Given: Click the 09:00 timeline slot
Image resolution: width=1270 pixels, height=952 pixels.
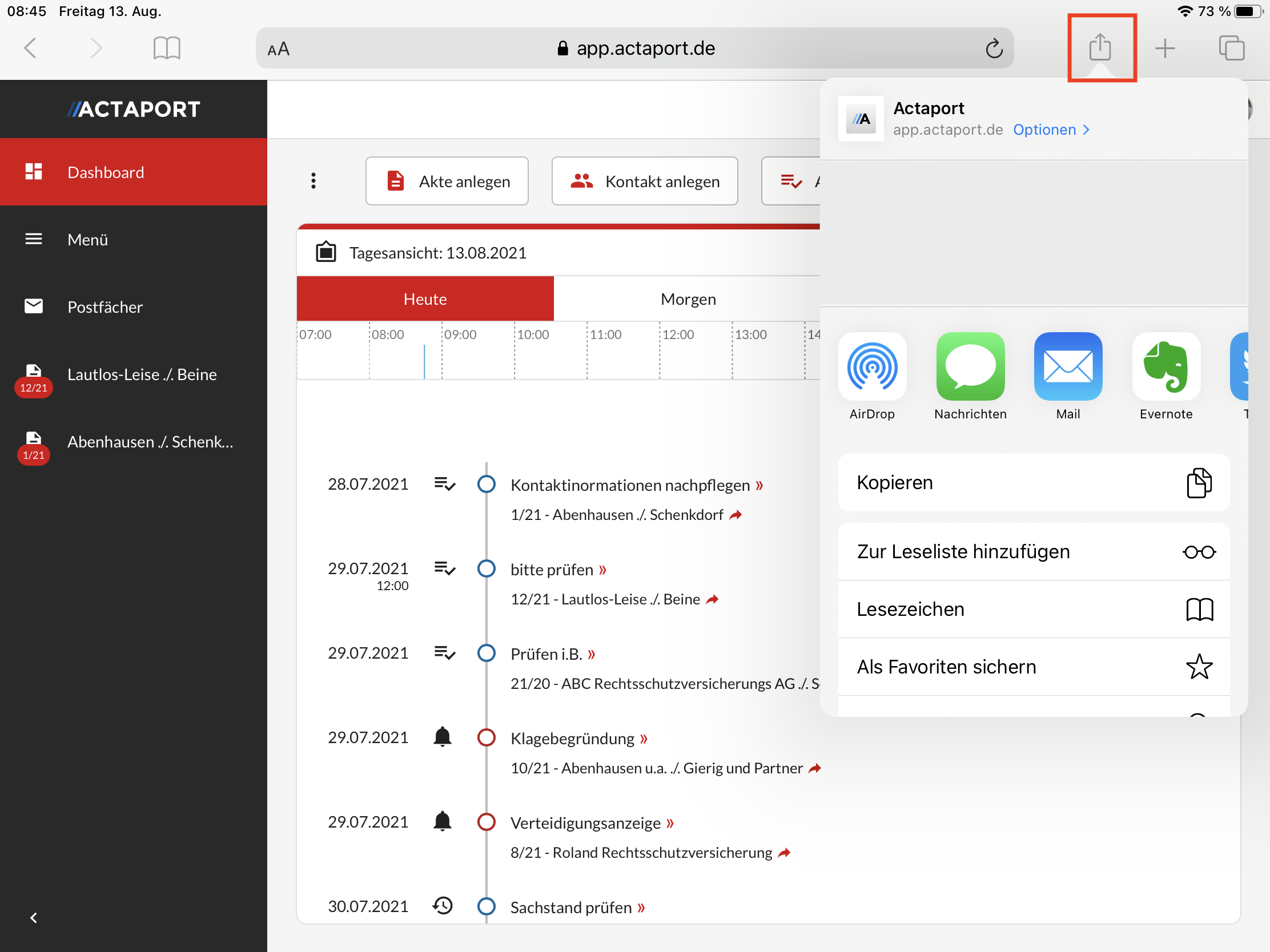Looking at the screenshot, I should (478, 350).
